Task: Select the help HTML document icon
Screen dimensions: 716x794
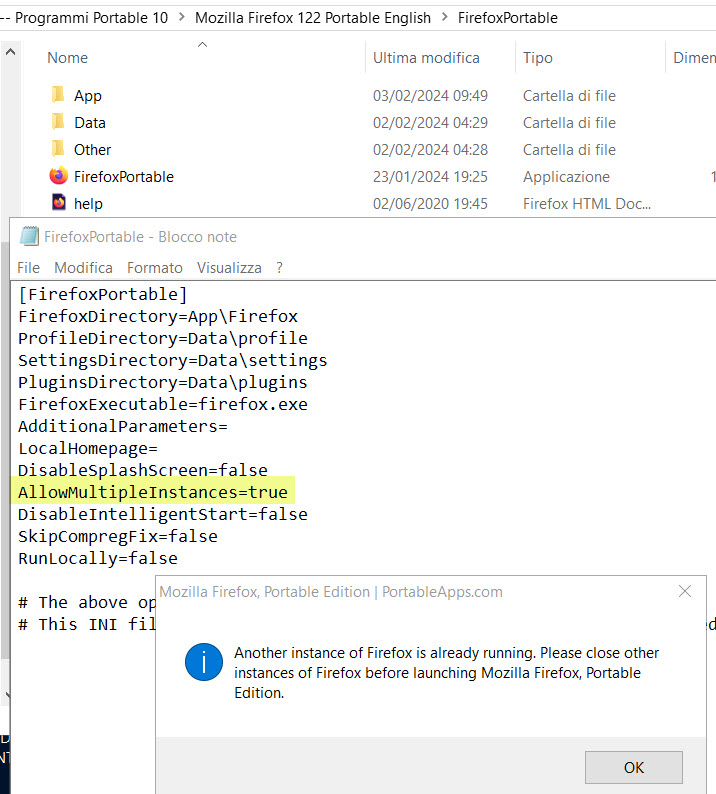Action: pyautogui.click(x=59, y=203)
